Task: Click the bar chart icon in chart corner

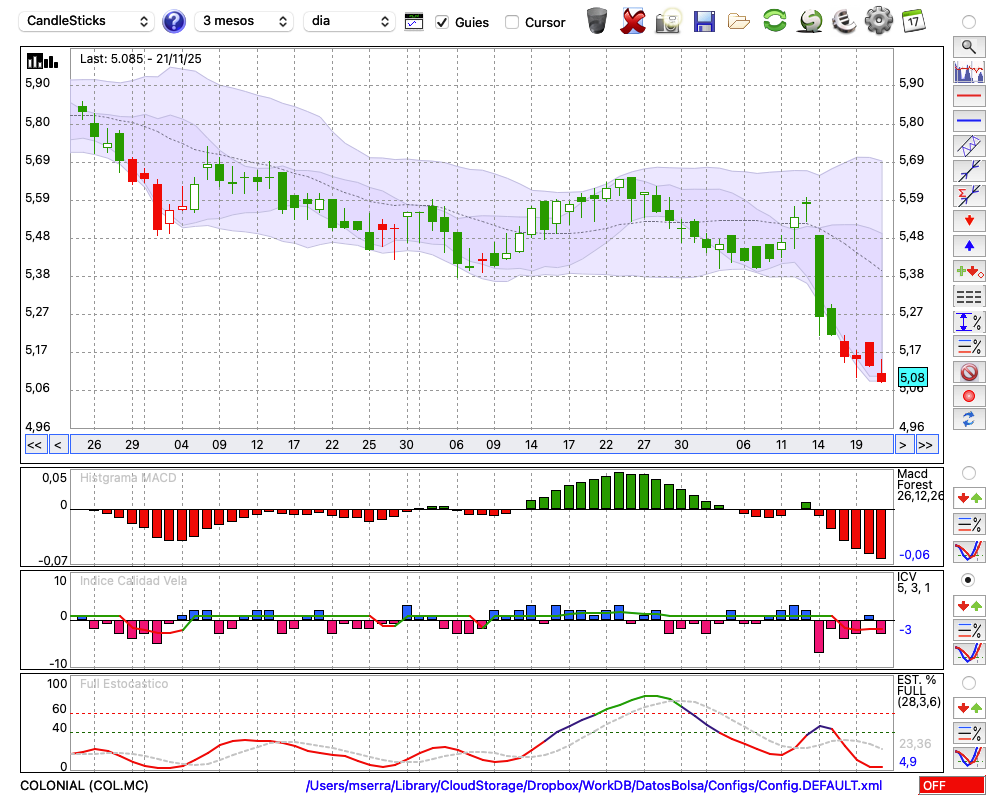Action: click(x=42, y=61)
